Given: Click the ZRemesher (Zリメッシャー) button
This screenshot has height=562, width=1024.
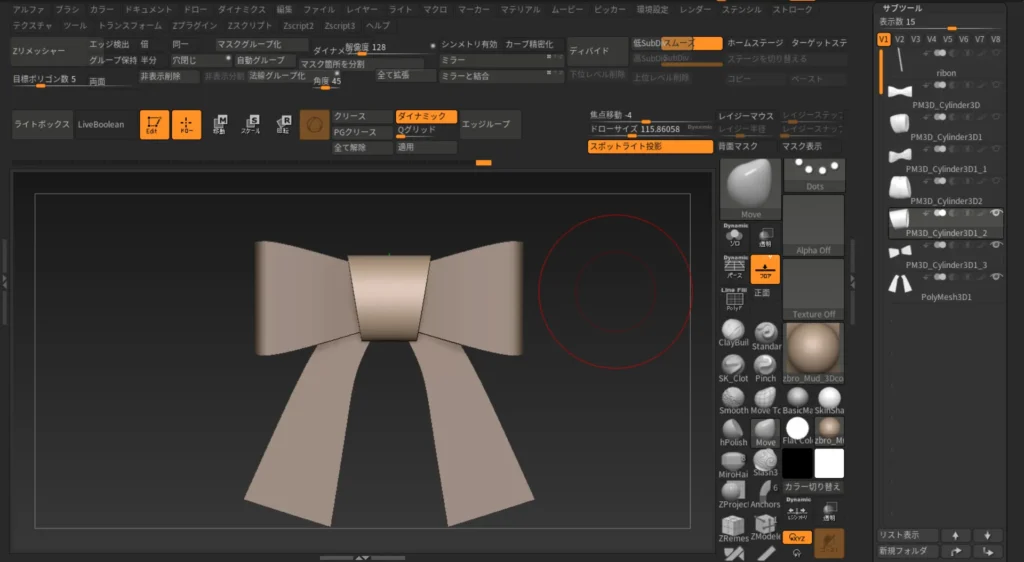Looking at the screenshot, I should 40,50.
